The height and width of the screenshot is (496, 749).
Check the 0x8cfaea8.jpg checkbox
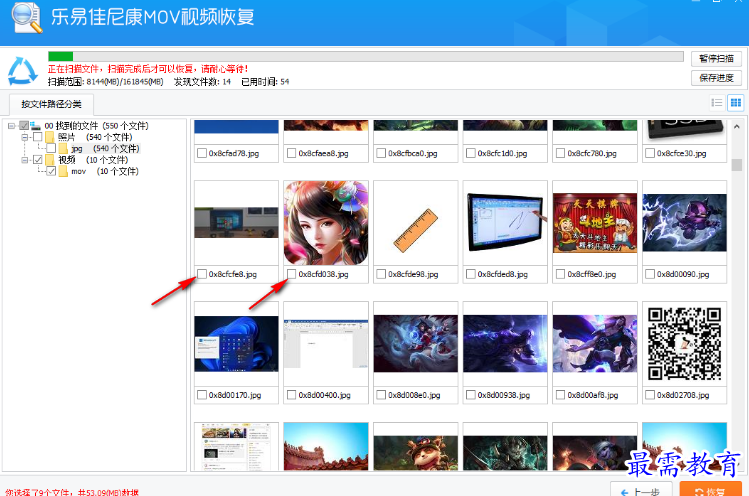291,153
